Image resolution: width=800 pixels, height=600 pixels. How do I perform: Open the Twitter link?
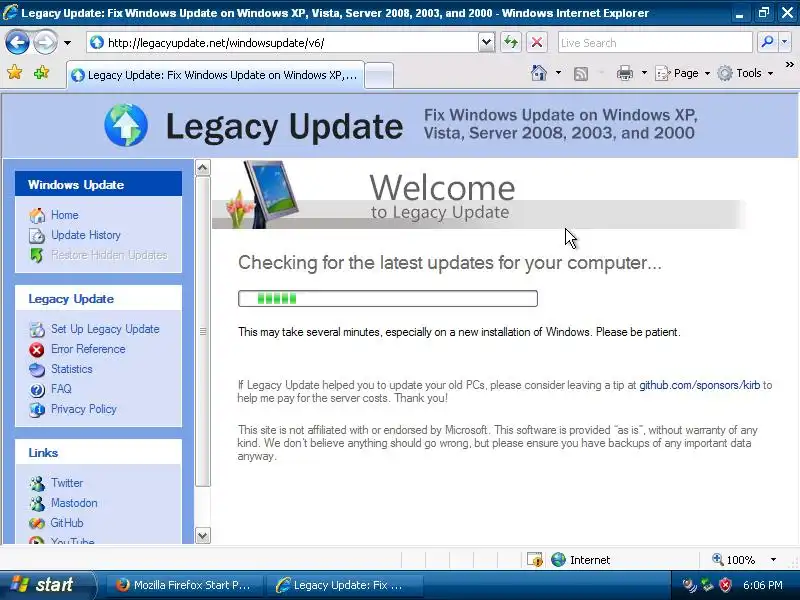(67, 483)
